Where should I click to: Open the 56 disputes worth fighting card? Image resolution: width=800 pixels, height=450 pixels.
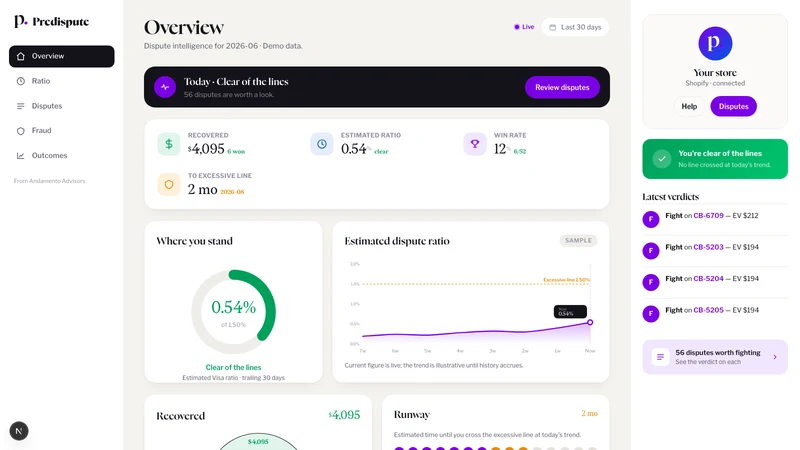pyautogui.click(x=715, y=357)
